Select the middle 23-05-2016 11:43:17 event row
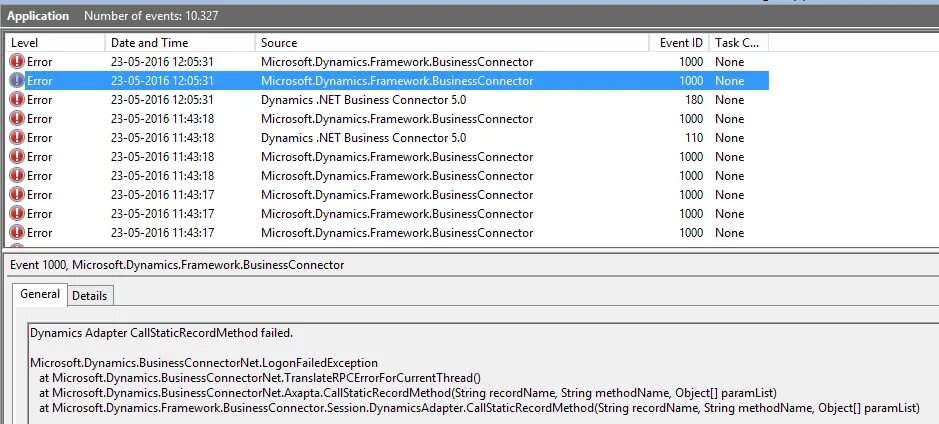This screenshot has width=939, height=424. 387,214
